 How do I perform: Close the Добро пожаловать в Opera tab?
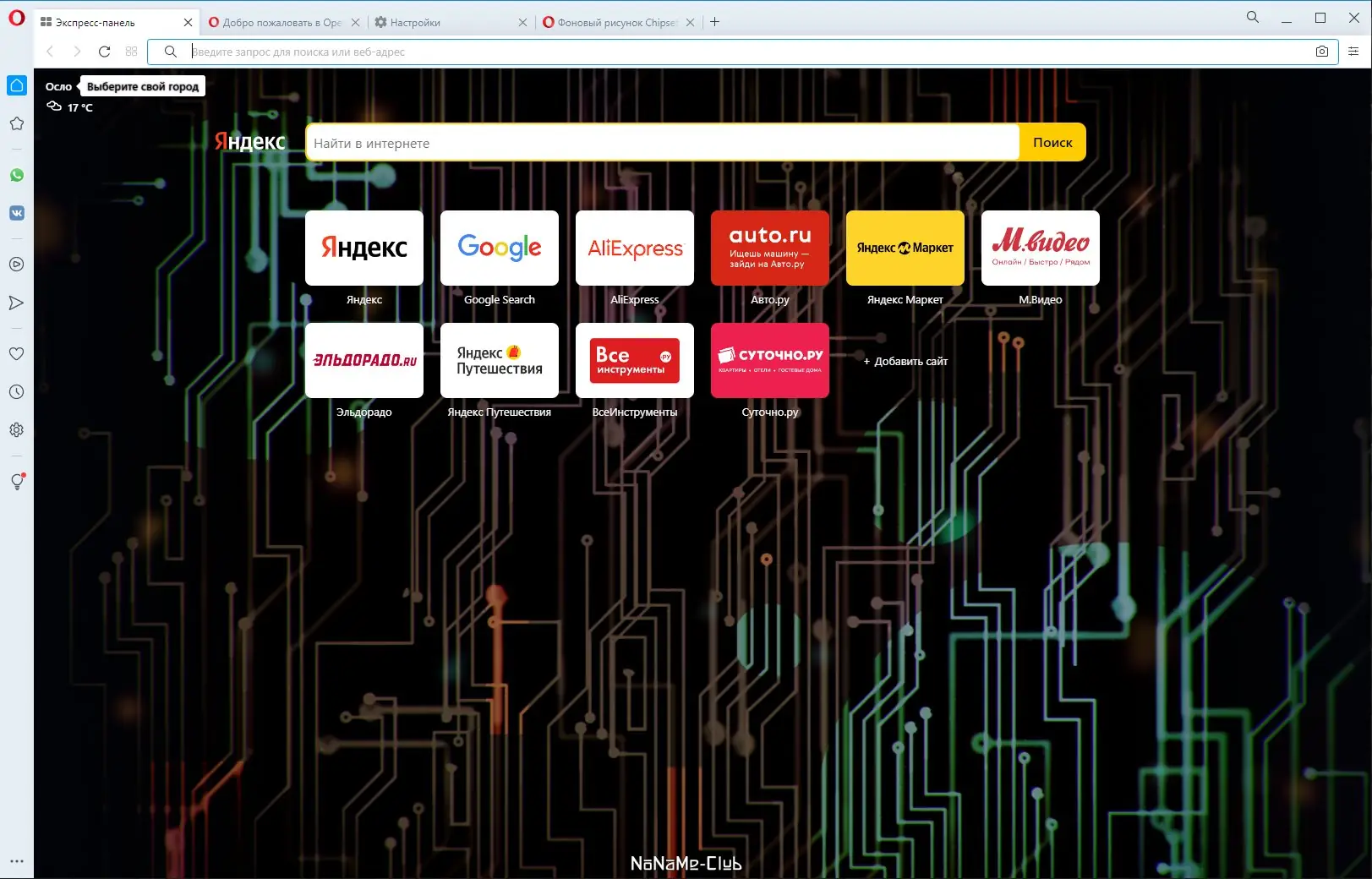pyautogui.click(x=356, y=23)
